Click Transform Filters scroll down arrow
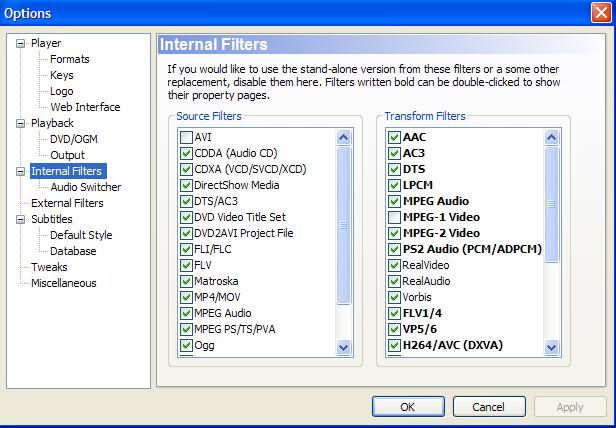The height and width of the screenshot is (428, 616). [551, 347]
